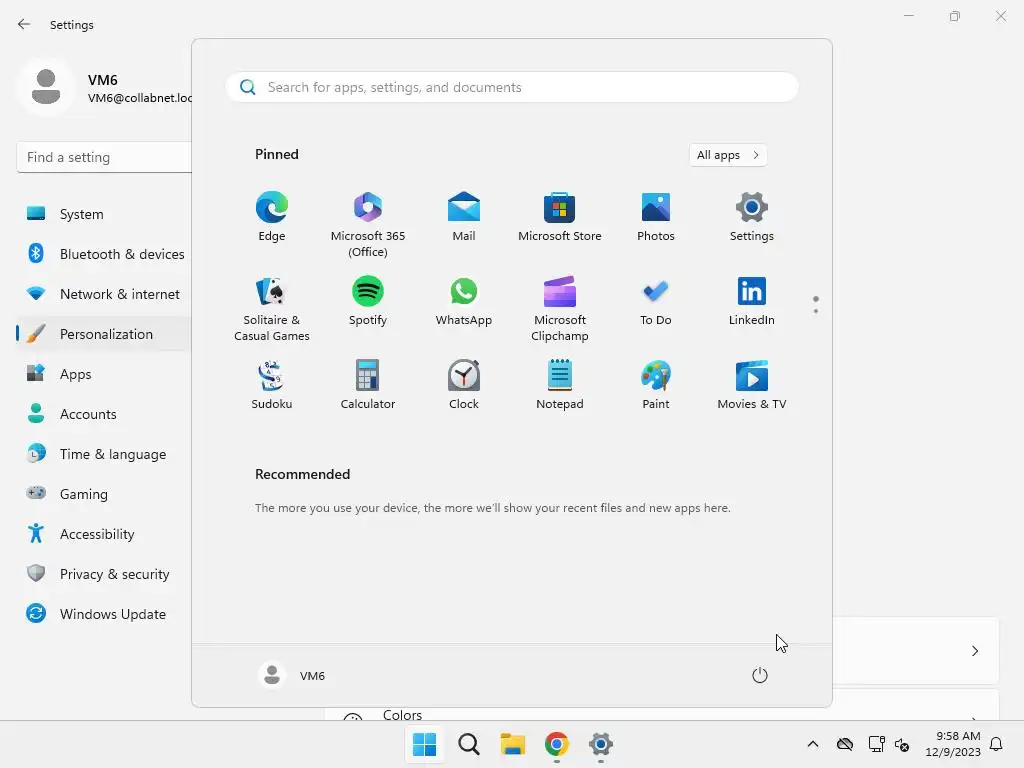Go to next page of pinned apps
This screenshot has height=768, width=1024.
click(816, 311)
